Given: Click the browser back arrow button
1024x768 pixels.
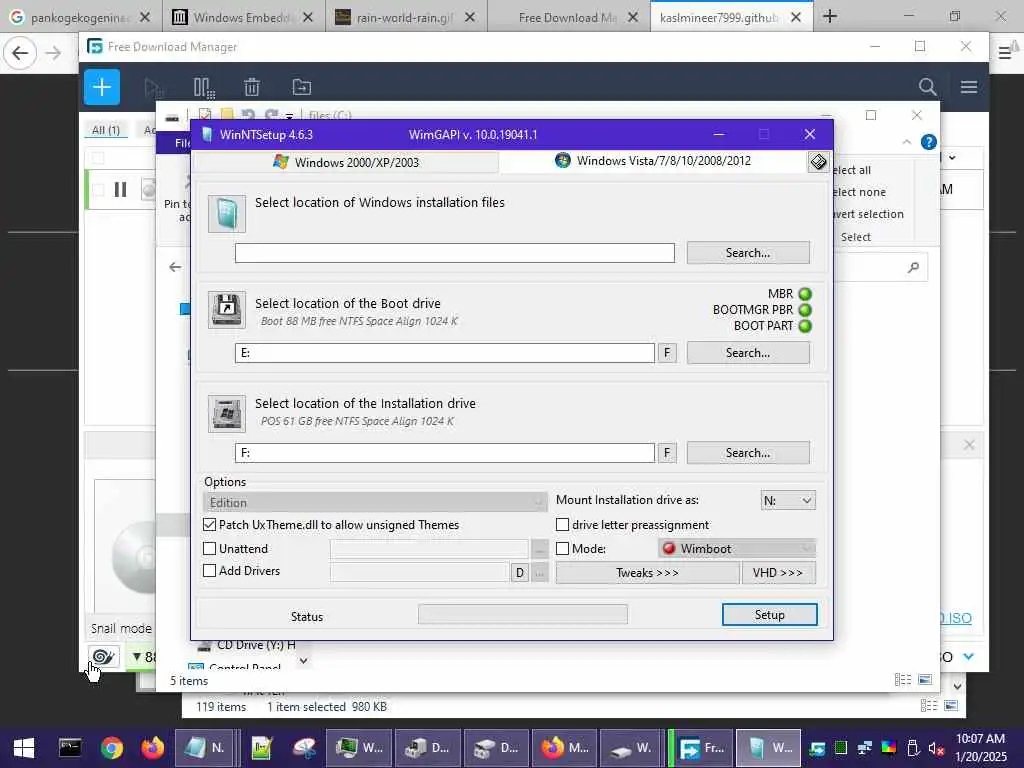Looking at the screenshot, I should pyautogui.click(x=20, y=53).
